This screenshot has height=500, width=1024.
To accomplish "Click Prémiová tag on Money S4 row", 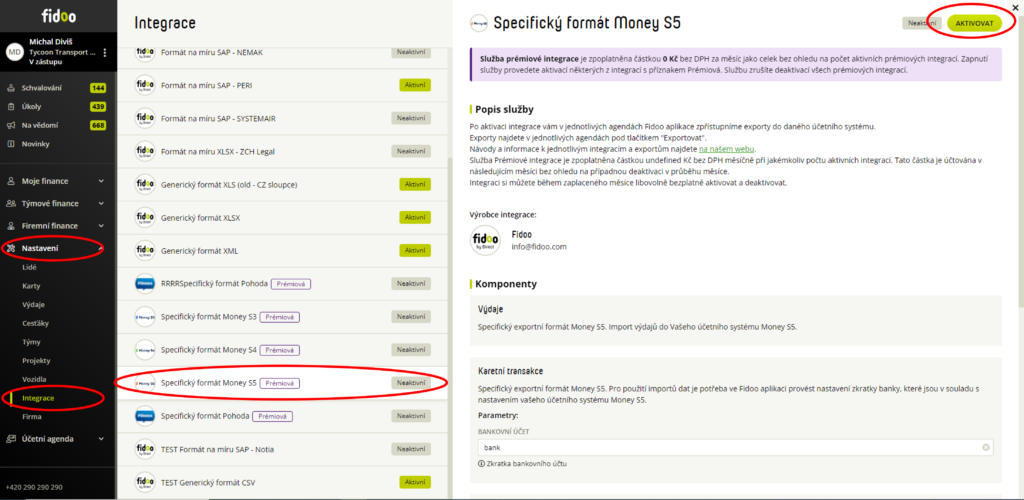I will tap(280, 350).
